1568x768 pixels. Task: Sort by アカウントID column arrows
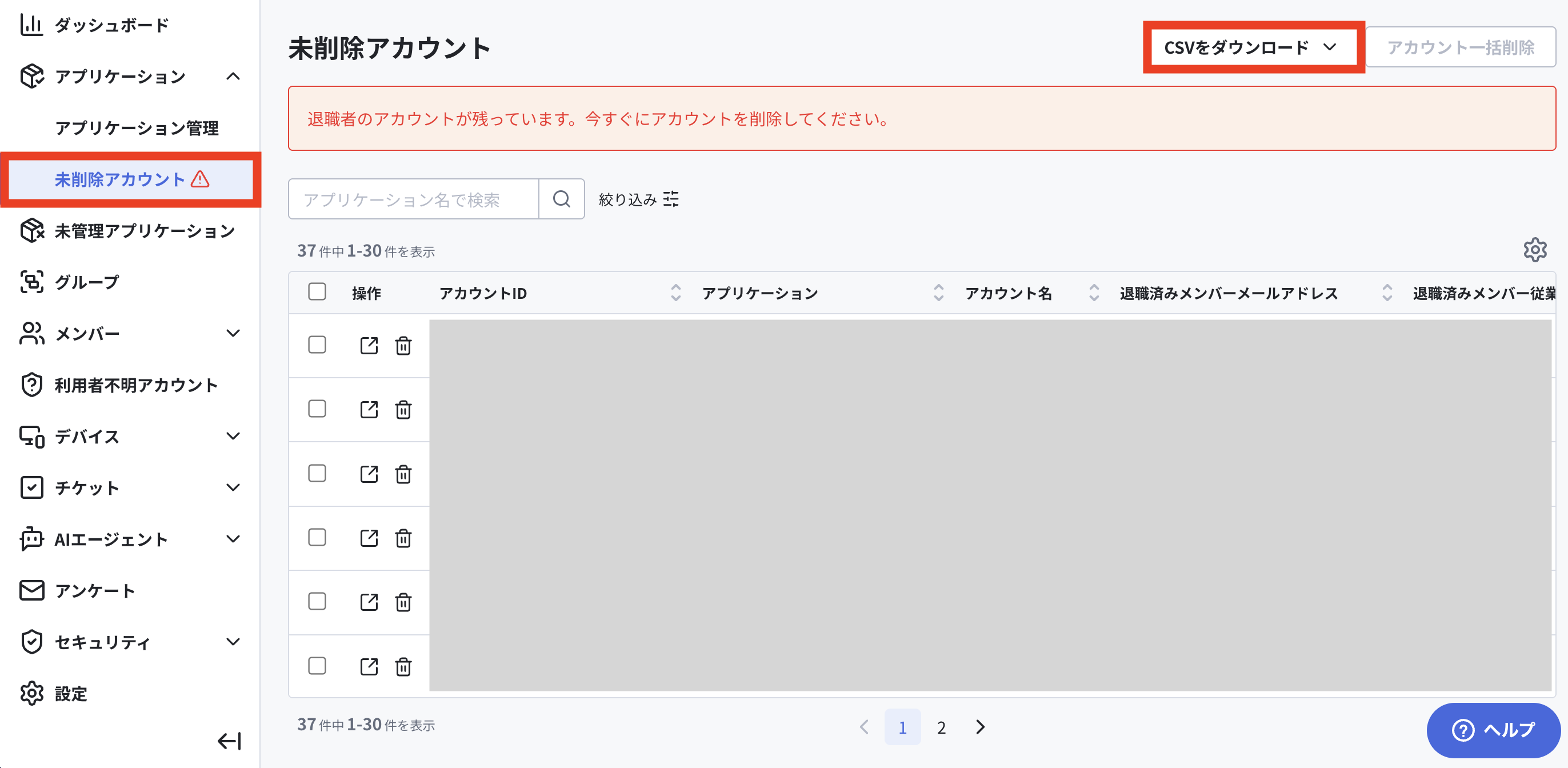pos(675,293)
